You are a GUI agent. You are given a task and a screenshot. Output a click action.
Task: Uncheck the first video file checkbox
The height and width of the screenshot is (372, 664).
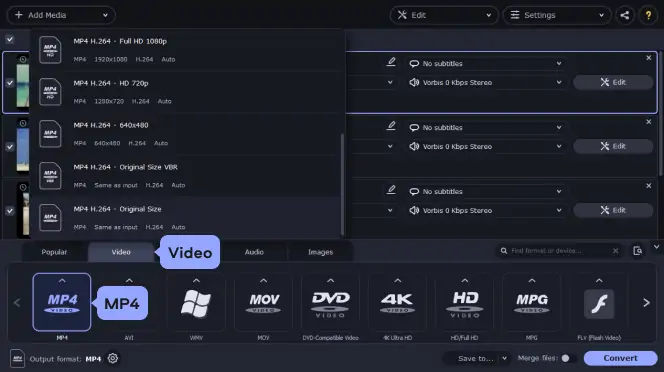10,83
